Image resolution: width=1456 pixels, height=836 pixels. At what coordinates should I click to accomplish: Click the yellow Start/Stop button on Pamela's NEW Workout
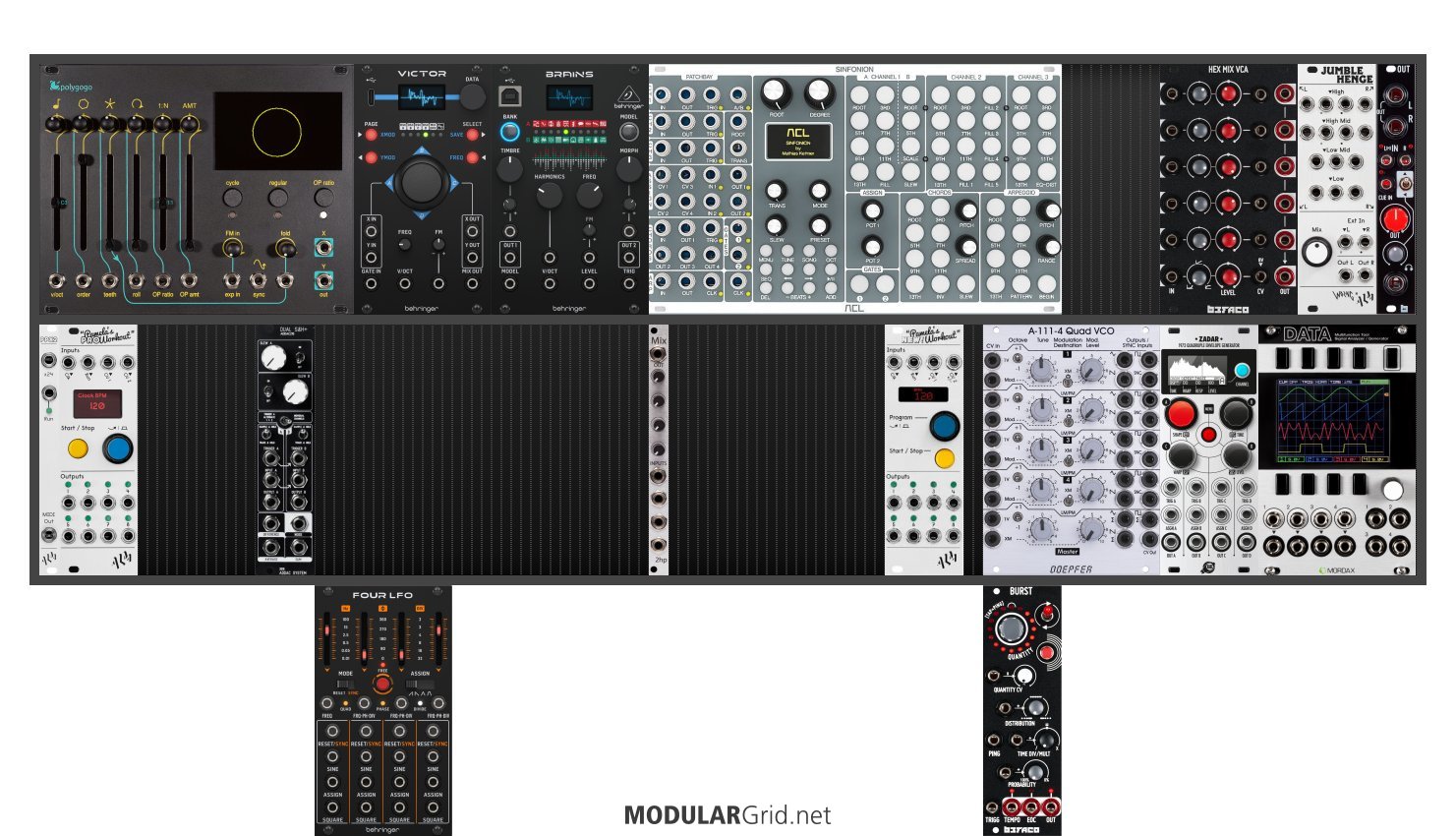pyautogui.click(x=945, y=458)
